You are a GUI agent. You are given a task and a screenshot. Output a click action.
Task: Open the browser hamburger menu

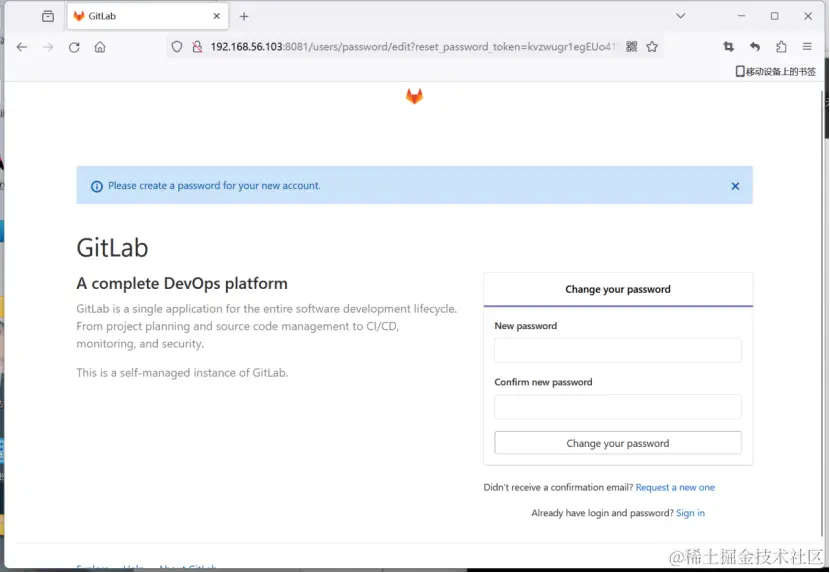click(807, 47)
